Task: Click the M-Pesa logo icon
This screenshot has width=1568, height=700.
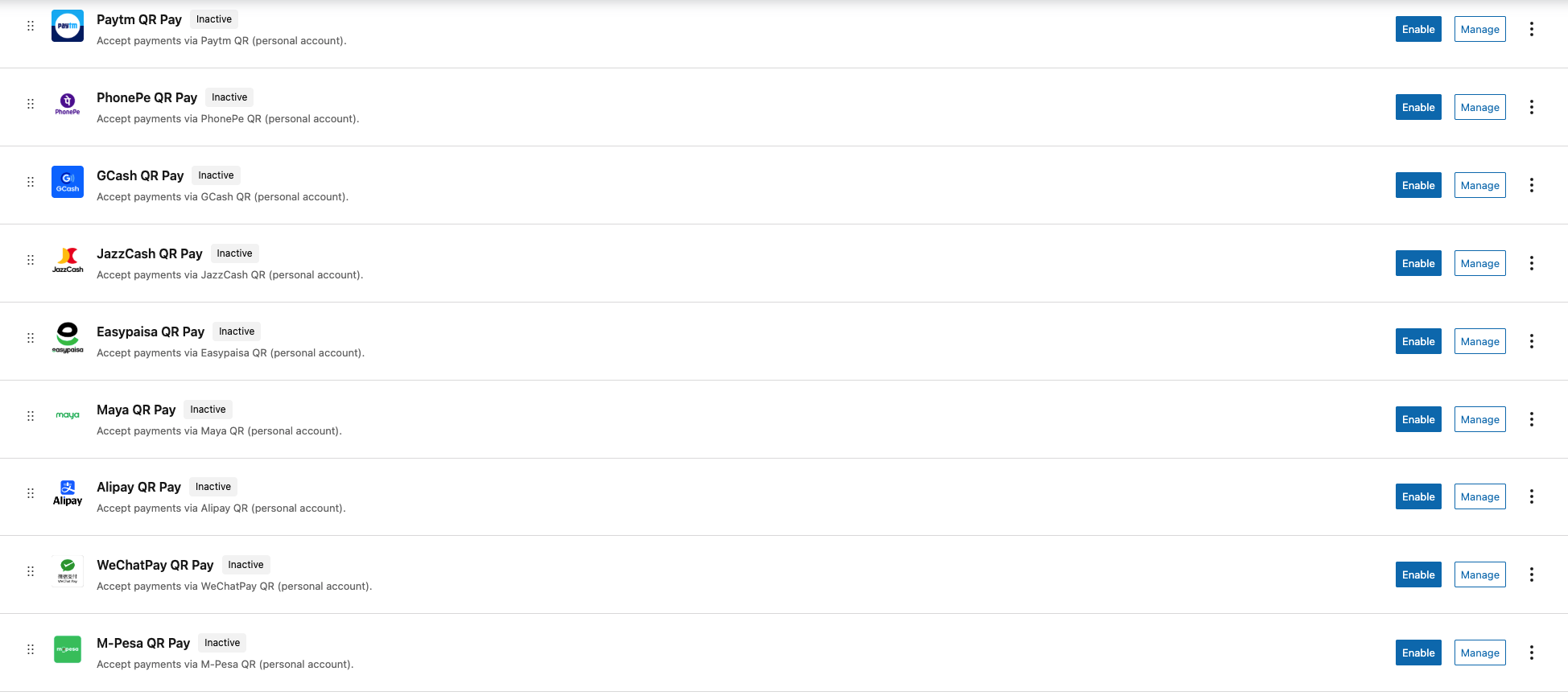Action: [x=68, y=649]
